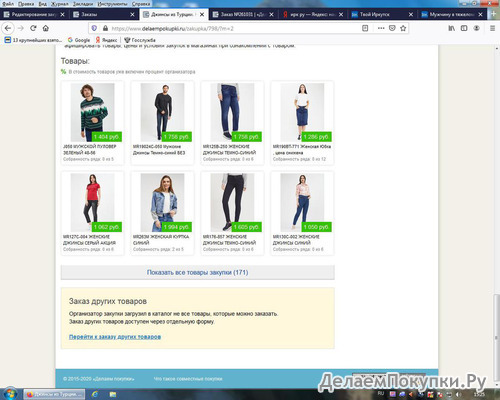This screenshot has height=400, width=500.
Task: Go to the browser home page icon
Action: [x=46, y=28]
